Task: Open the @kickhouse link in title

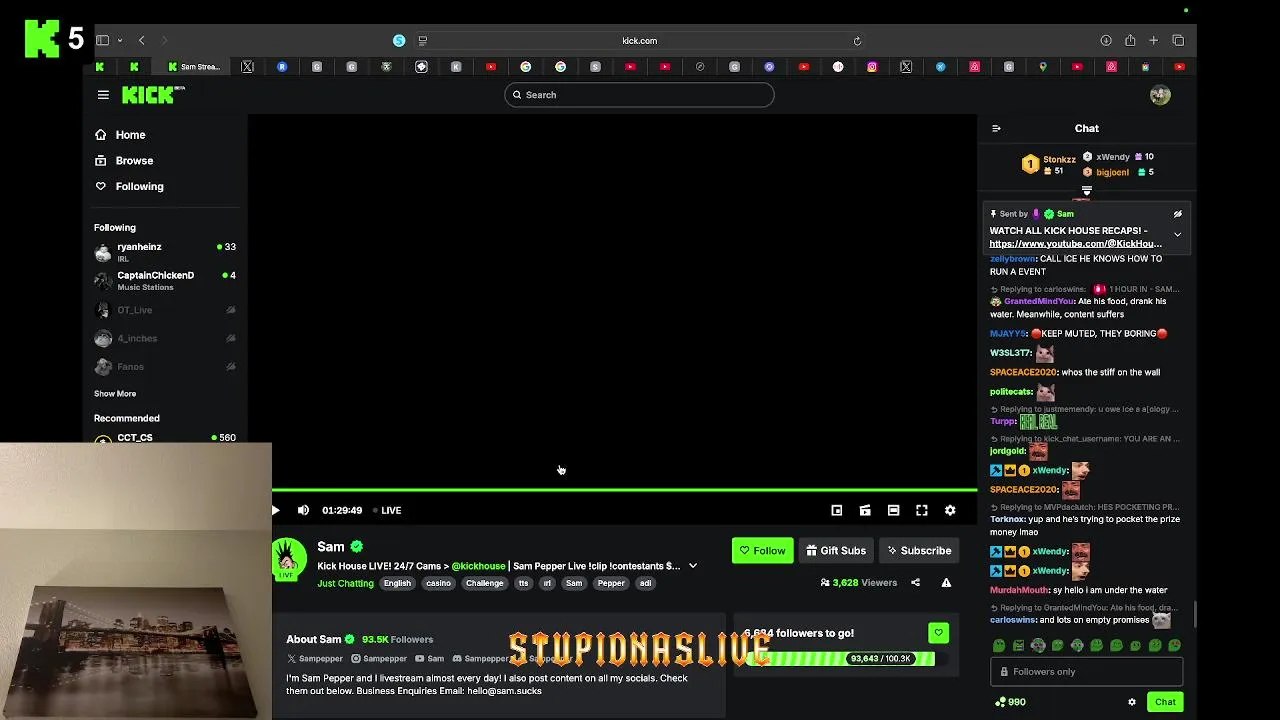Action: point(478,566)
